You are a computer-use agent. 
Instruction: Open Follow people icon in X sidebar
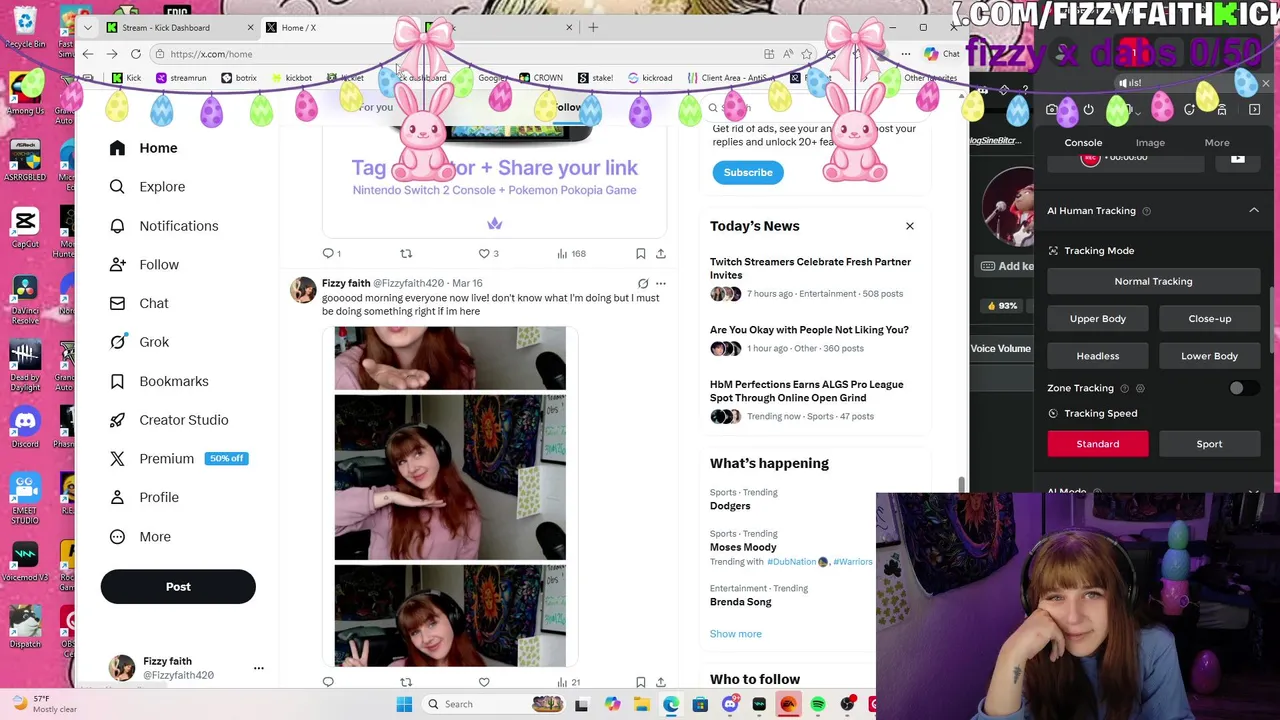[117, 265]
